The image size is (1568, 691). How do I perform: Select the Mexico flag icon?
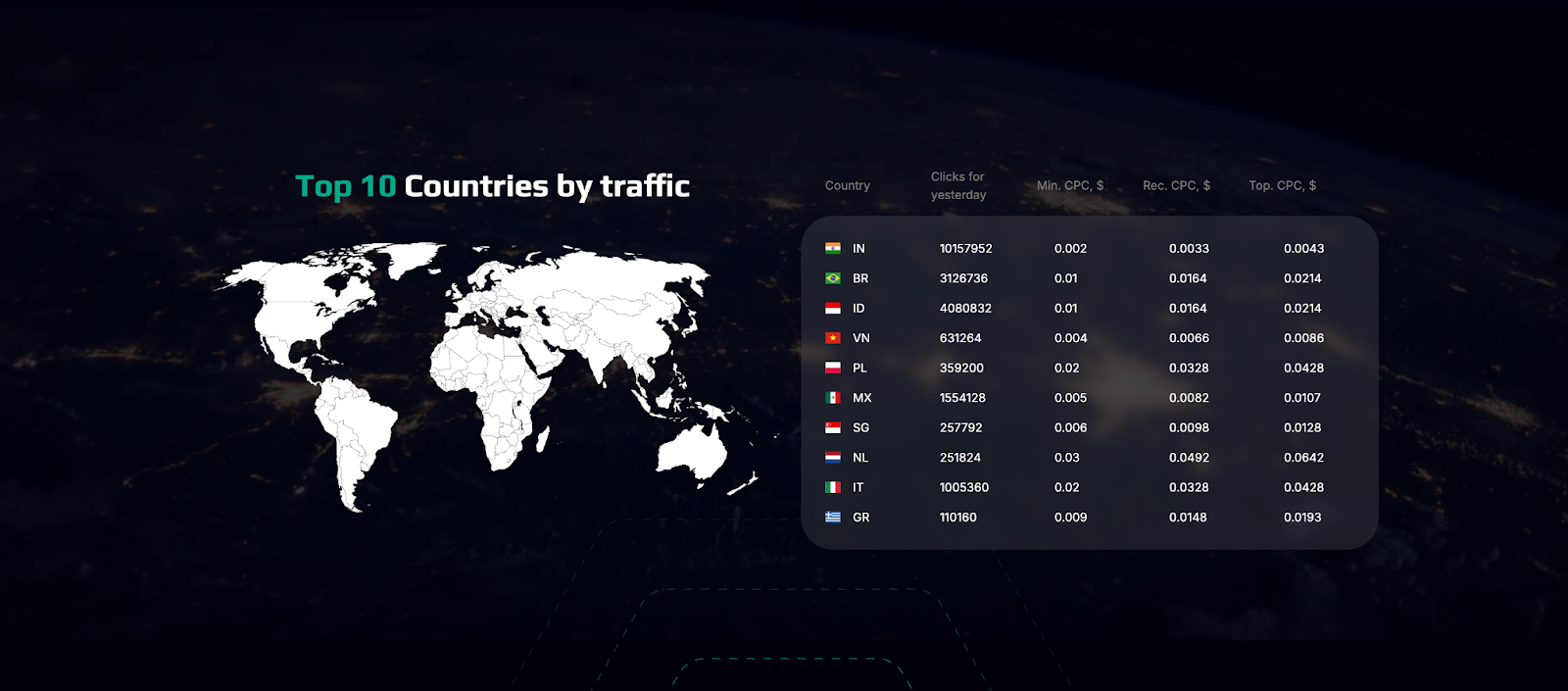(x=833, y=398)
